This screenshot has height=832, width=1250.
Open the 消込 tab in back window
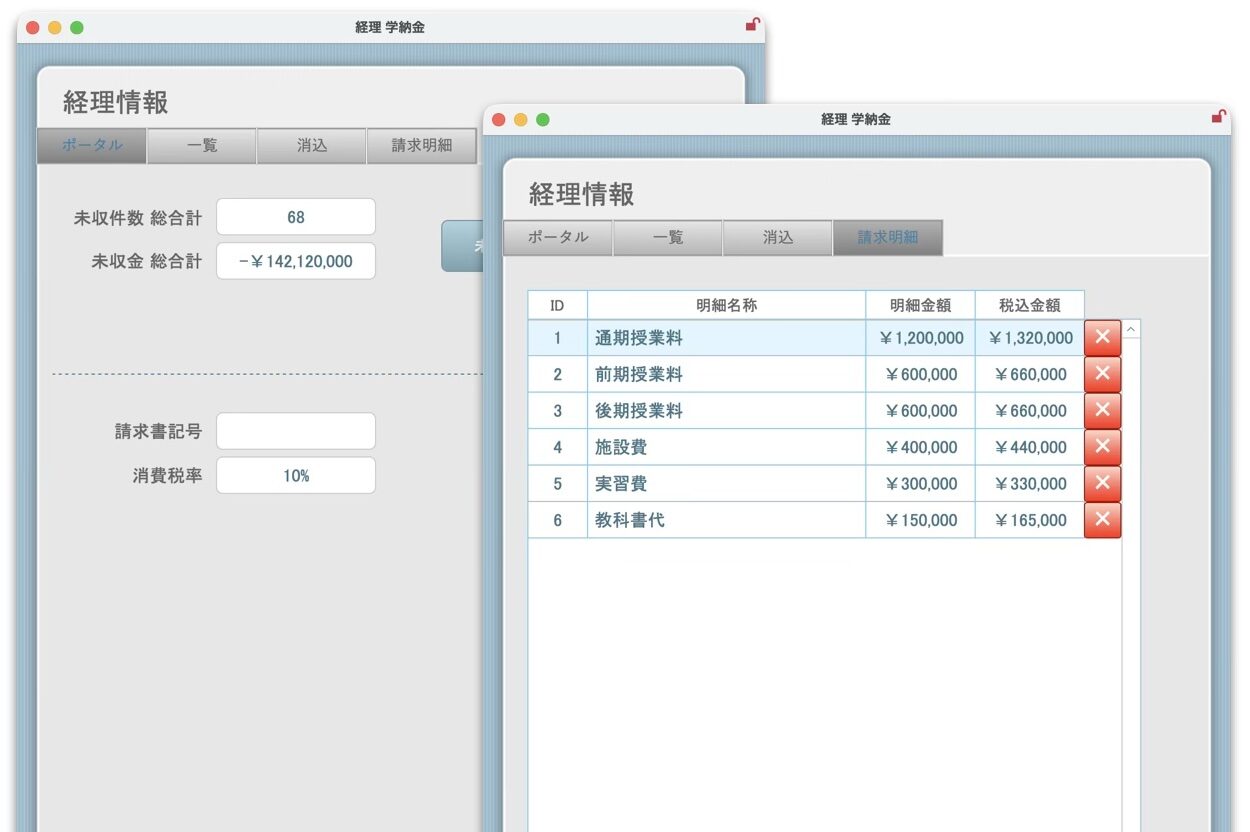311,145
